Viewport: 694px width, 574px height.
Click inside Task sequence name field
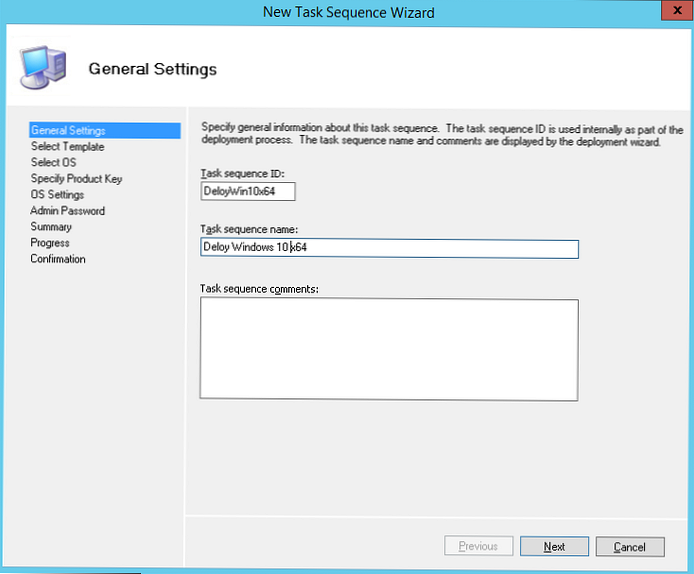click(x=389, y=249)
